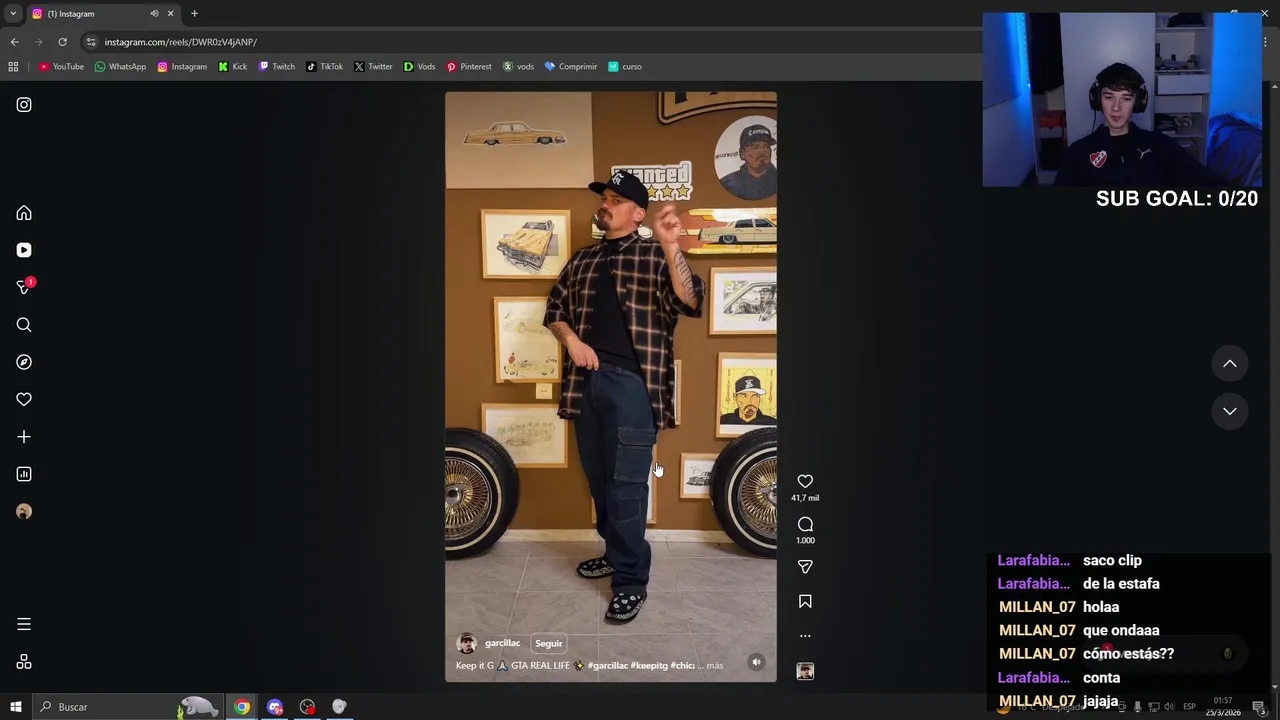Open Messages with the unread badge
The image size is (1280, 720).
point(24,287)
